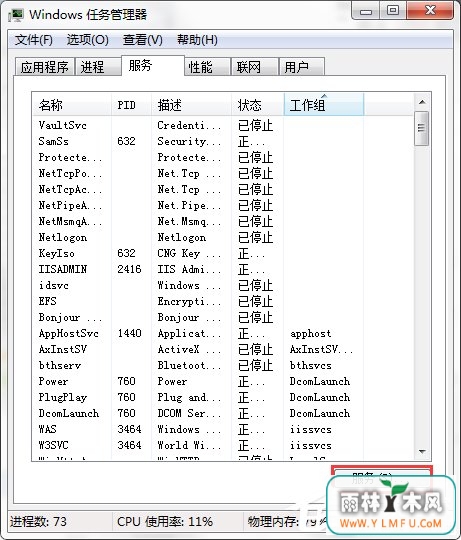Select the KeyIso service row
This screenshot has height=540, width=461.
pyautogui.click(x=222, y=253)
